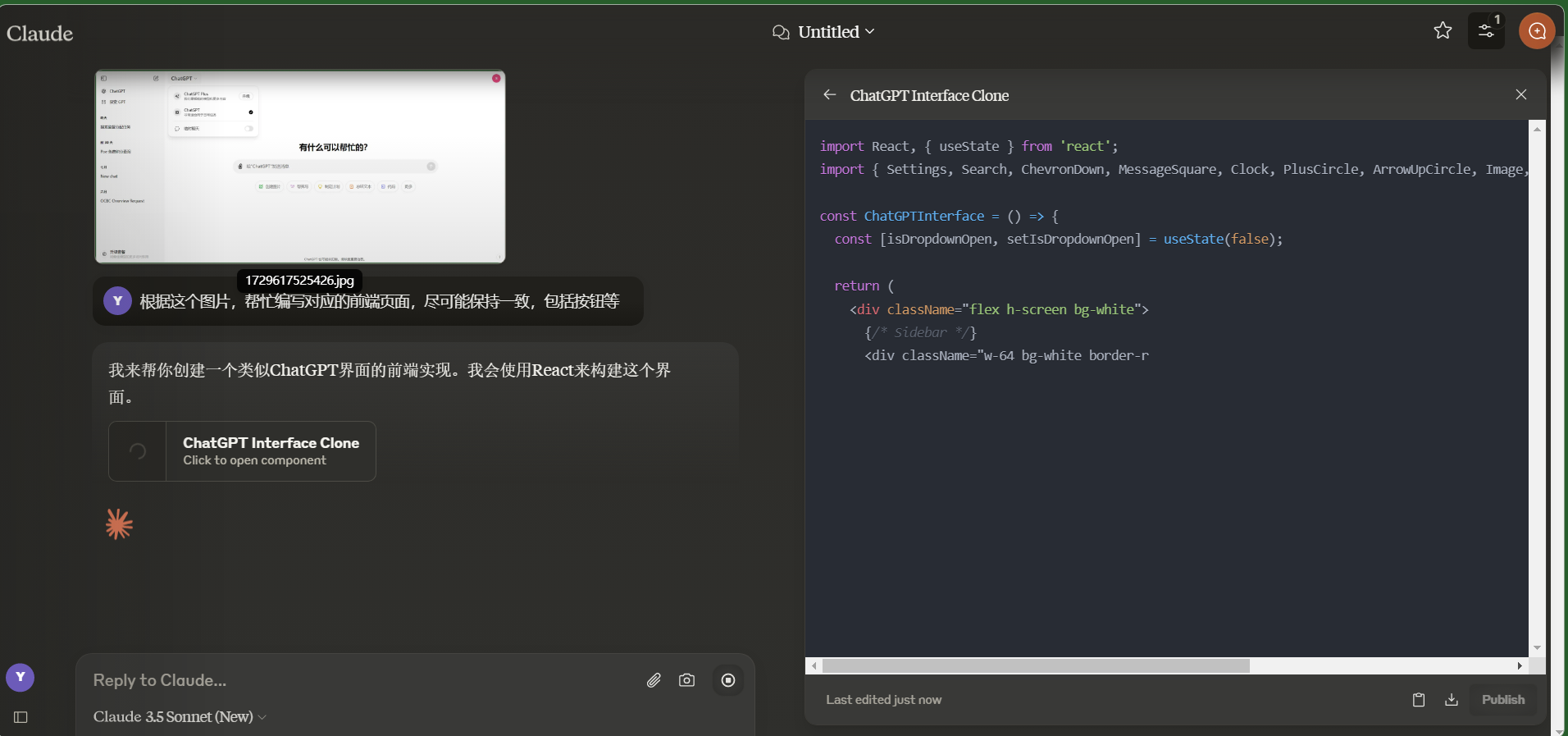Click the chat bubble icon beside Untitled
The height and width of the screenshot is (736, 1568).
click(781, 32)
